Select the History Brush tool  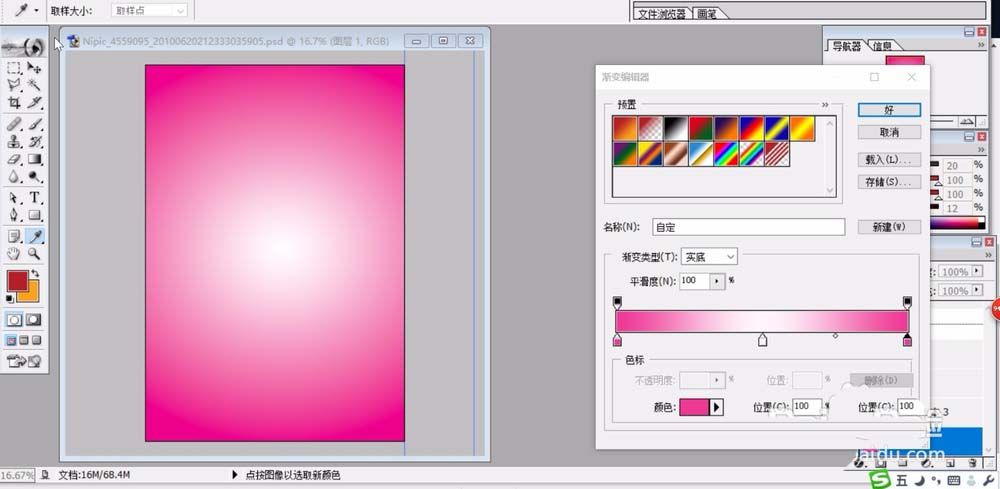tap(34, 142)
